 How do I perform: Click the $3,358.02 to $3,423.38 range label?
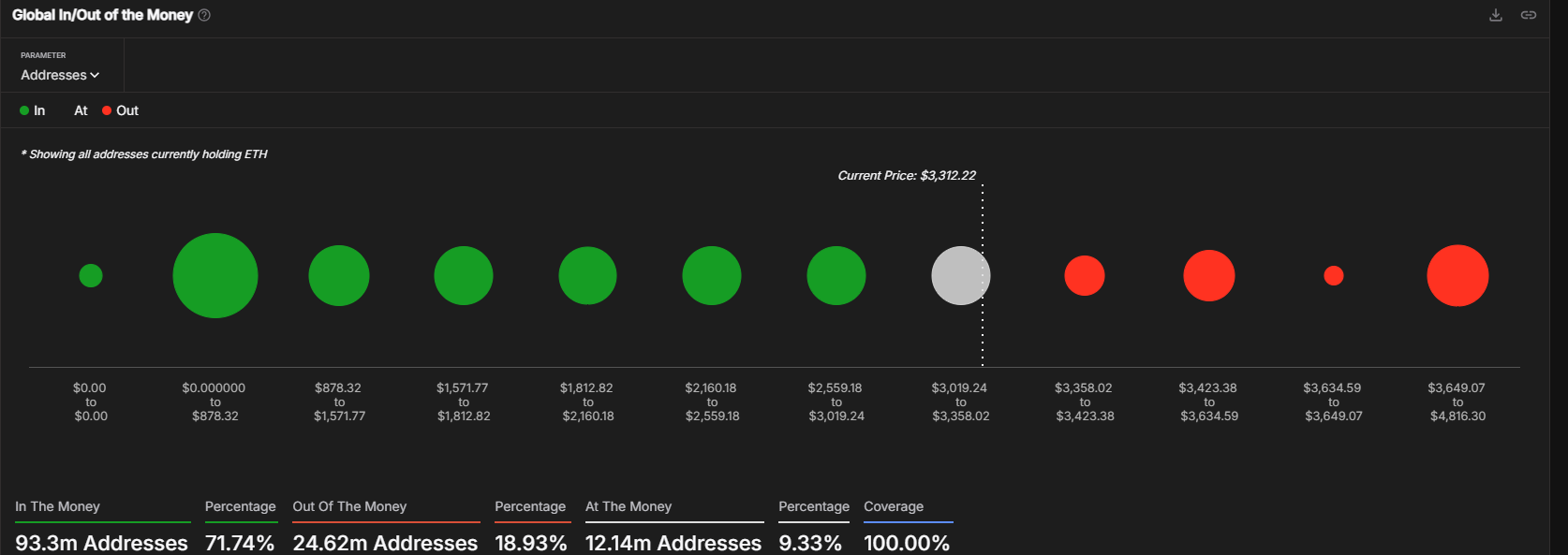coord(1085,402)
